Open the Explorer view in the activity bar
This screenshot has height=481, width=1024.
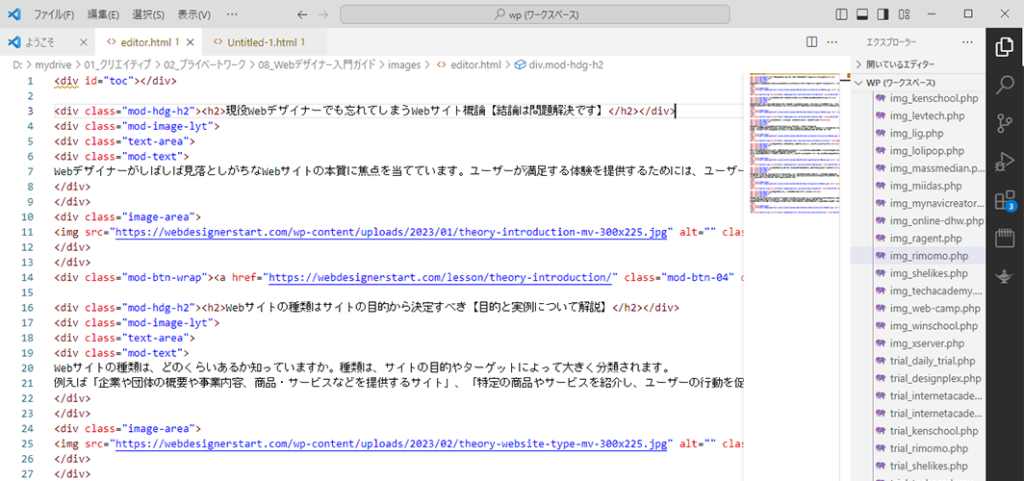[1004, 48]
